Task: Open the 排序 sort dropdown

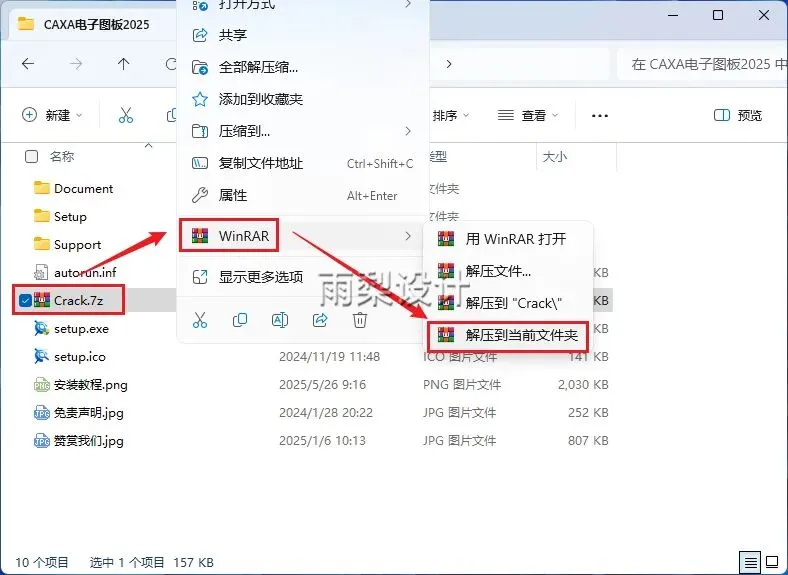Action: point(451,116)
